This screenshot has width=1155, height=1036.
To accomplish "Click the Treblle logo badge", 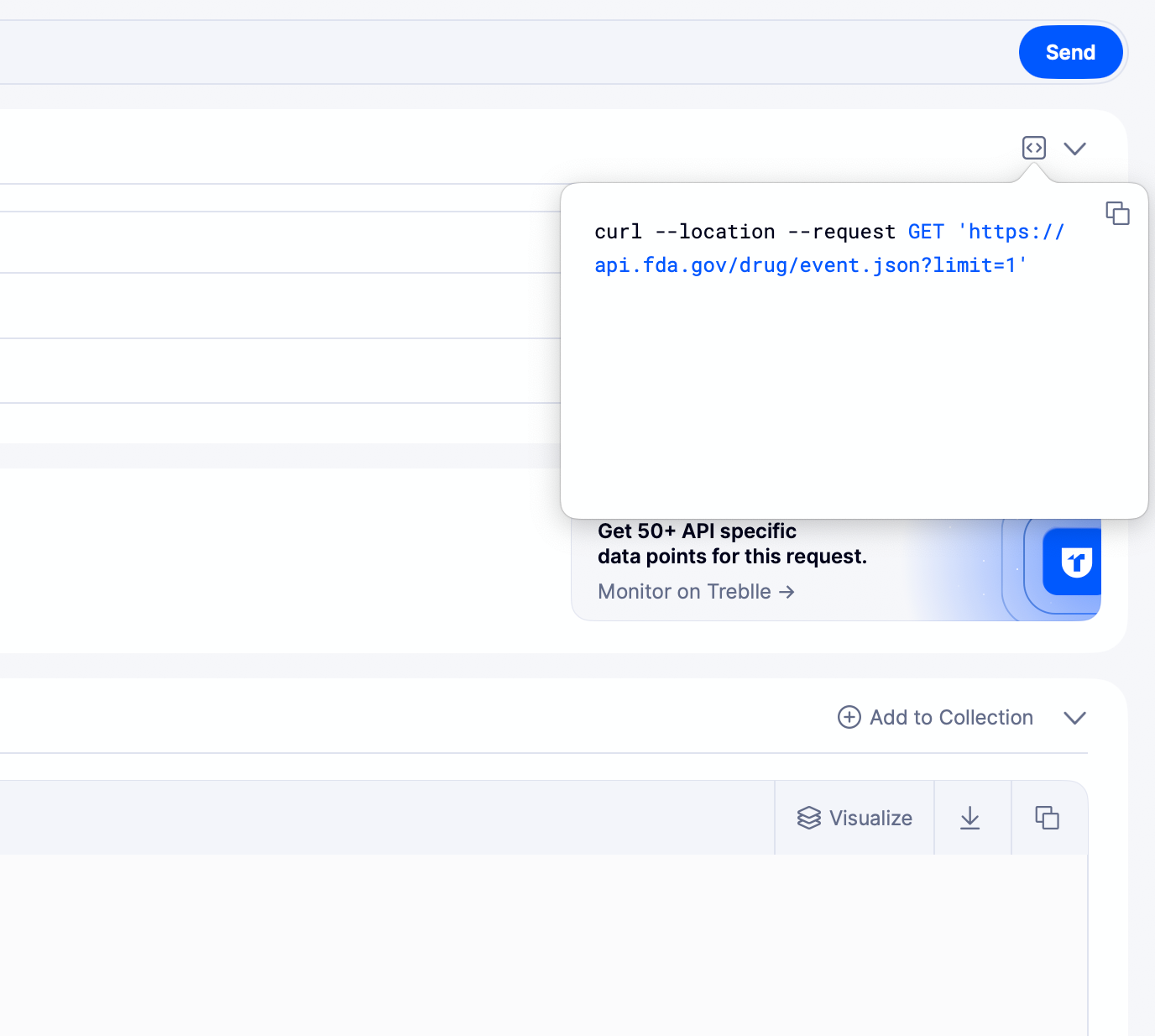I will tap(1074, 562).
